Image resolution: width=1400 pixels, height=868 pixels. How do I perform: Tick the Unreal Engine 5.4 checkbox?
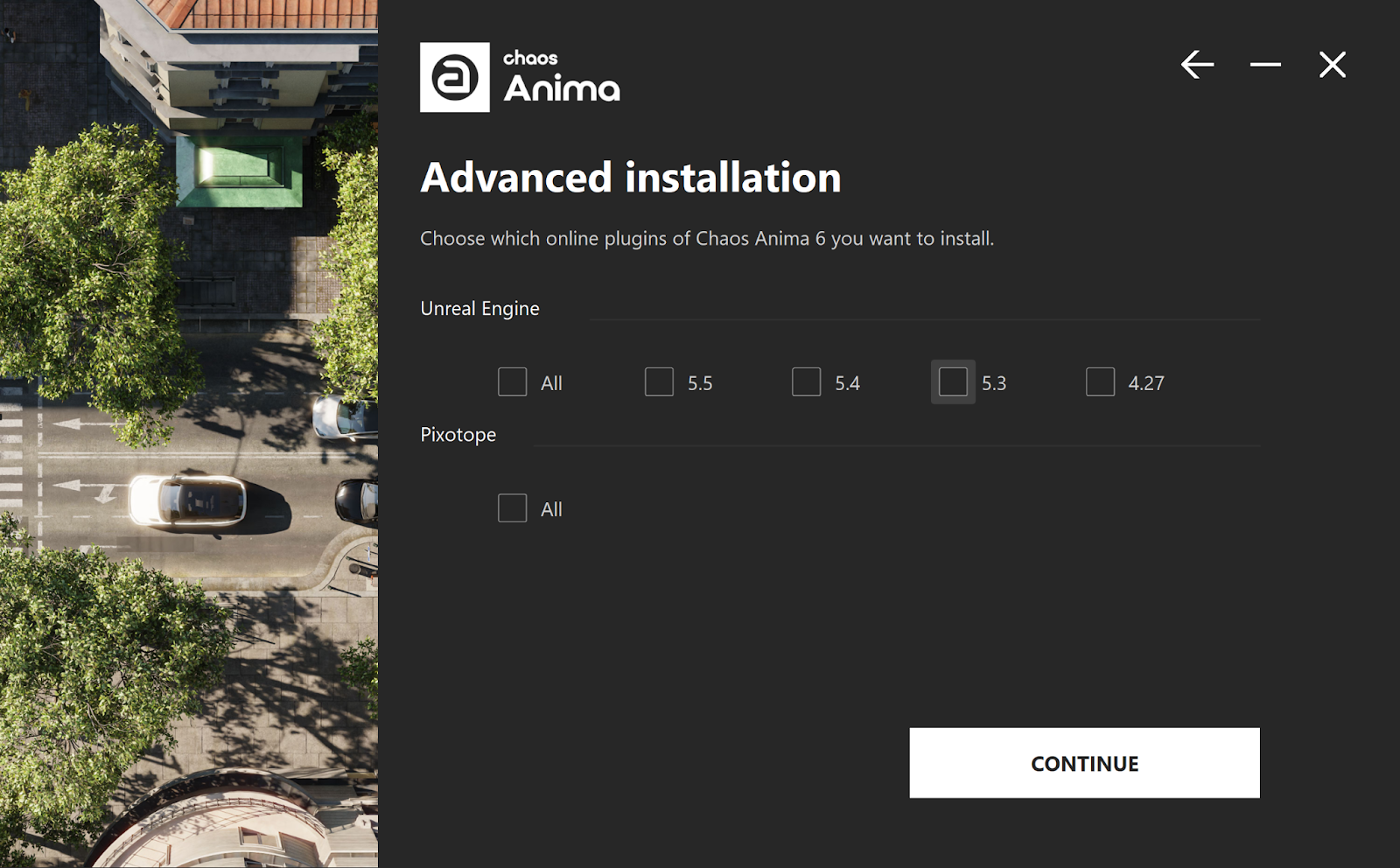click(x=806, y=382)
